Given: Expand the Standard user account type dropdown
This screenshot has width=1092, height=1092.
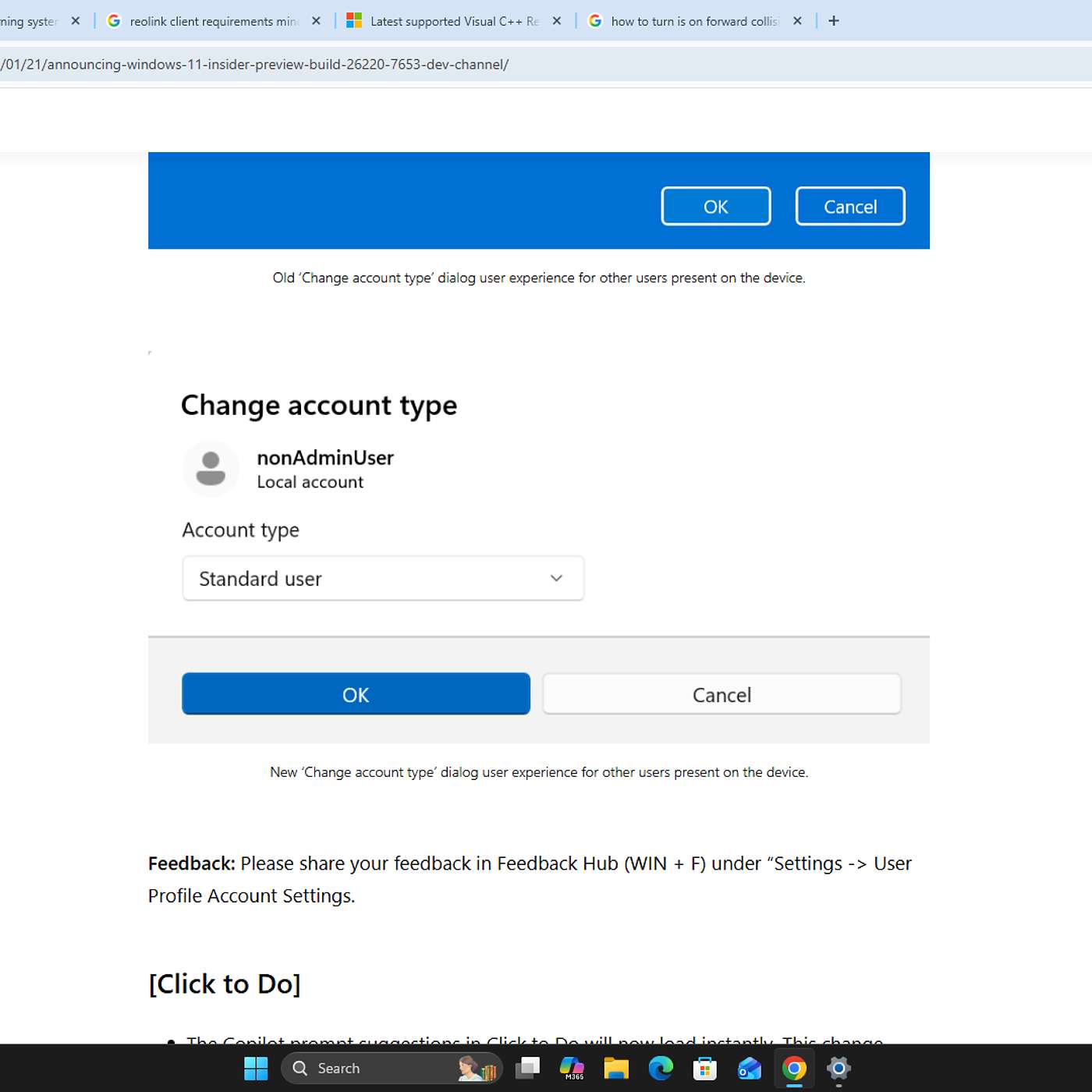Looking at the screenshot, I should tap(383, 578).
